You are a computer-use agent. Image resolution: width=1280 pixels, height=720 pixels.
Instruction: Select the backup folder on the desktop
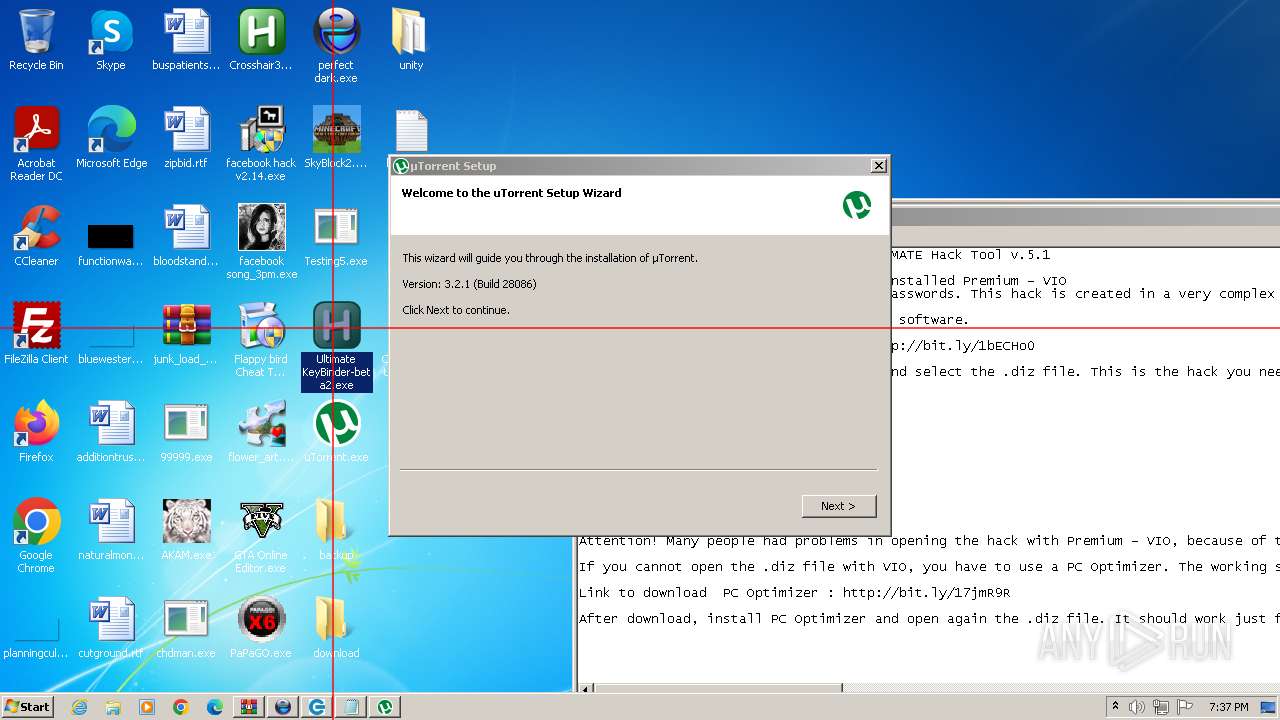pyautogui.click(x=336, y=531)
